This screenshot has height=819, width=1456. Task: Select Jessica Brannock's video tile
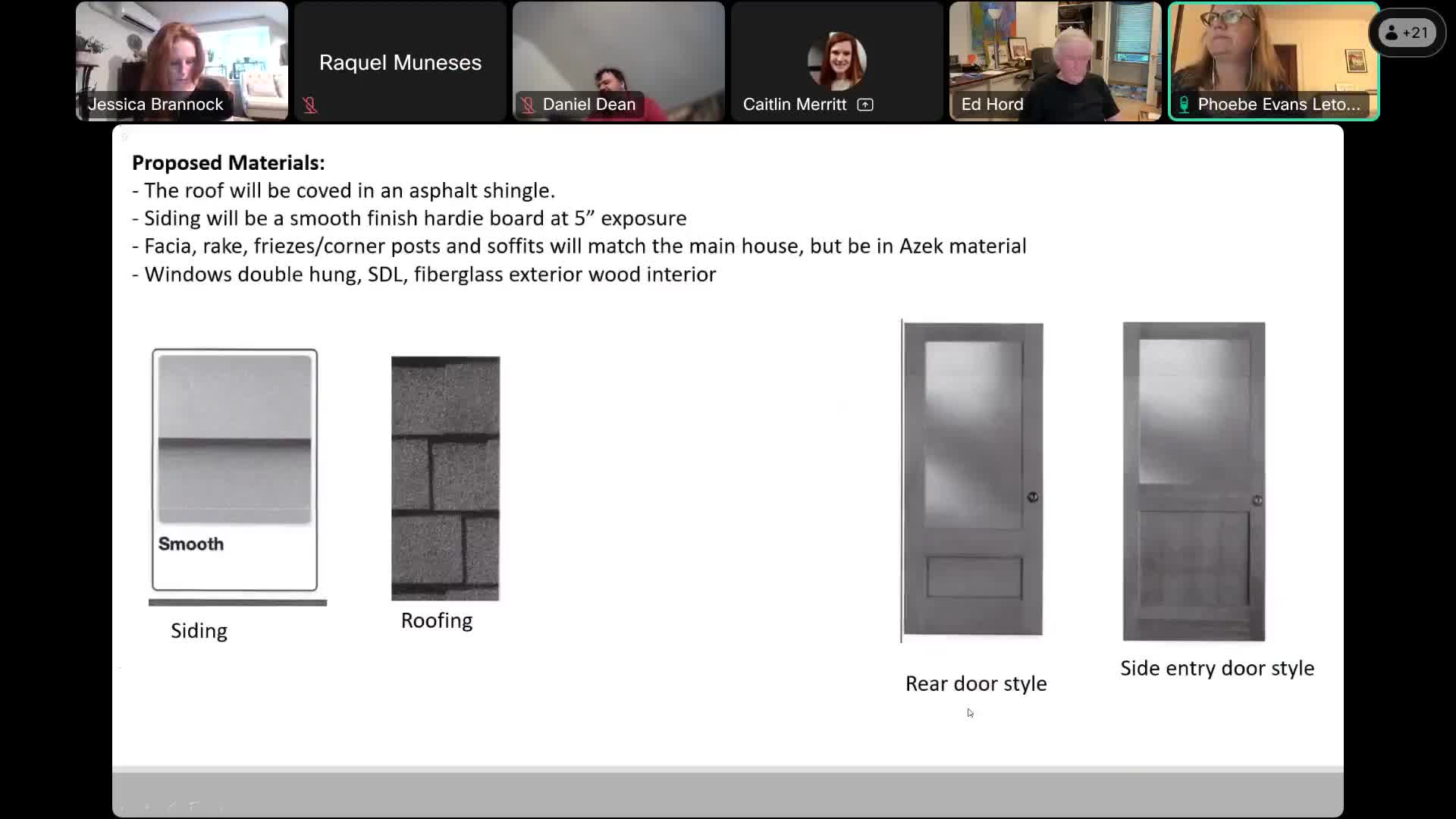(182, 53)
